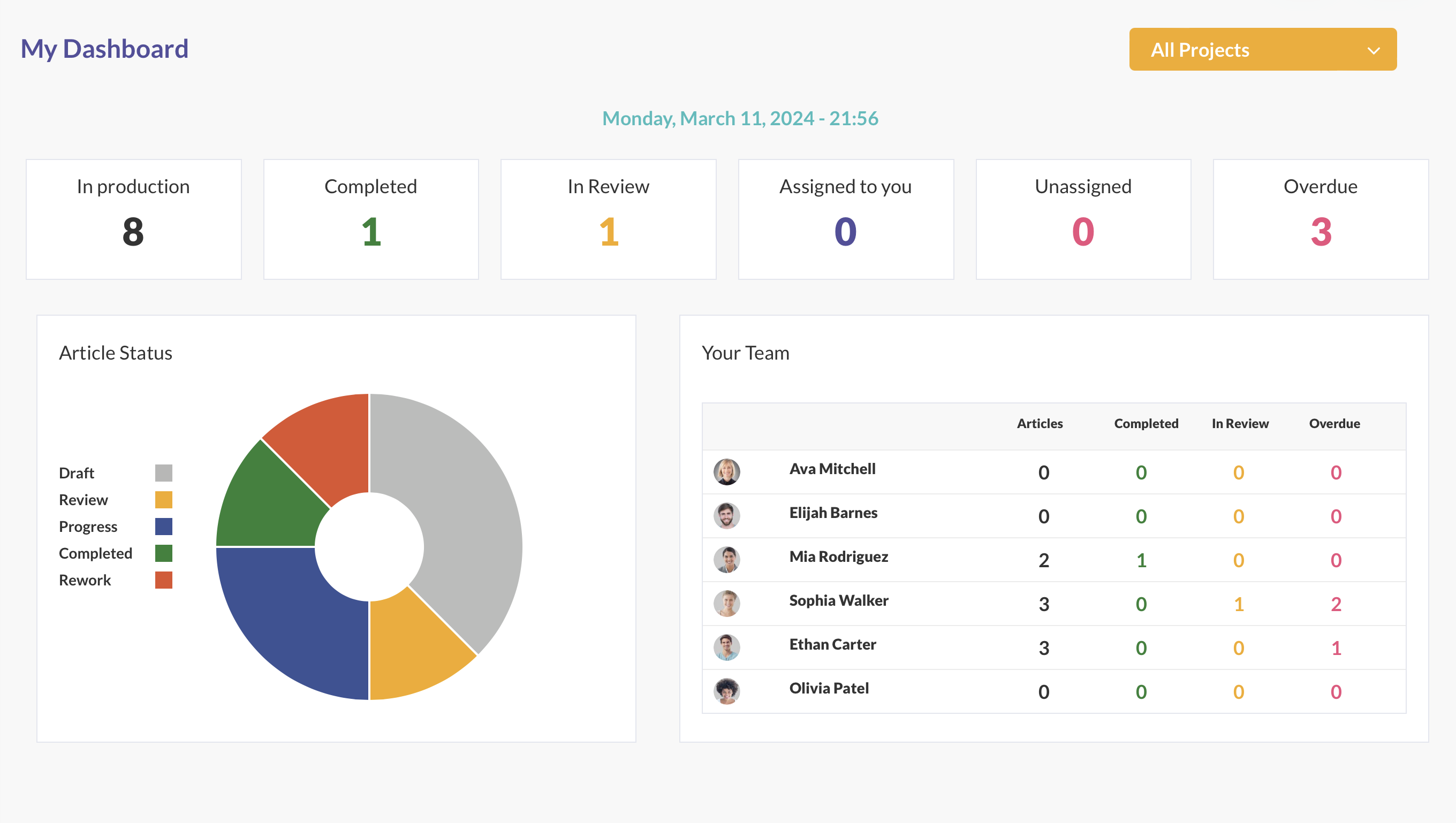Screen dimensions: 1456x823
Task: Click Ava Mitchell's avatar picture
Action: tap(726, 472)
